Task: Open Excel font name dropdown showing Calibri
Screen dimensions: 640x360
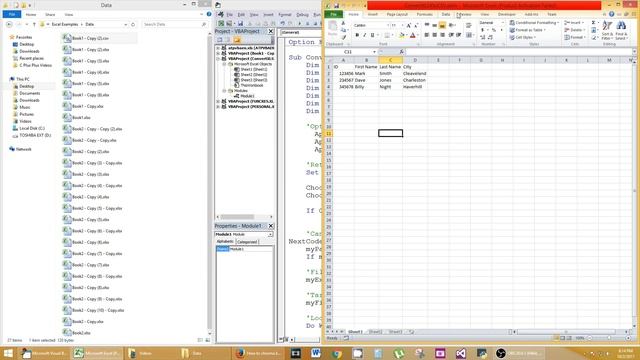Action: (x=387, y=25)
